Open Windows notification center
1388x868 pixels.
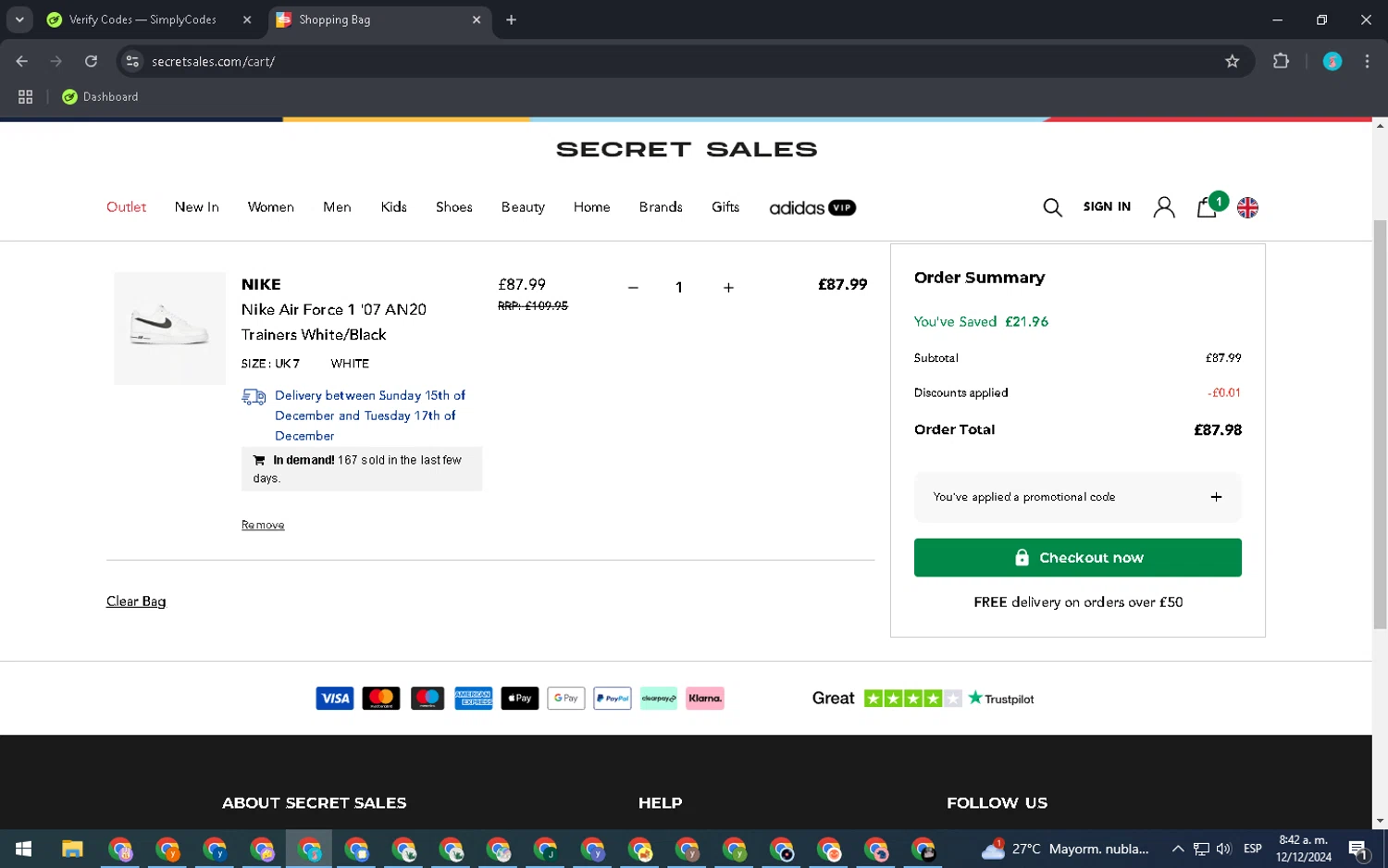tap(1358, 849)
